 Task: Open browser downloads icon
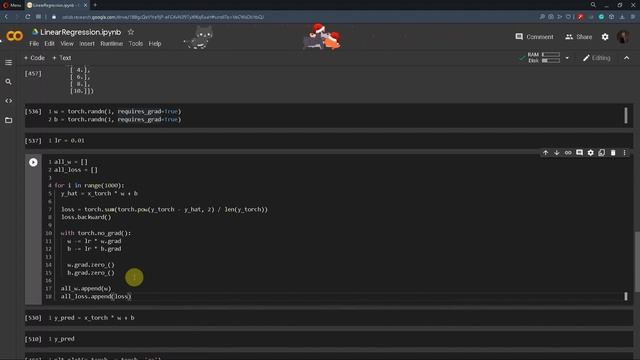coord(622,17)
